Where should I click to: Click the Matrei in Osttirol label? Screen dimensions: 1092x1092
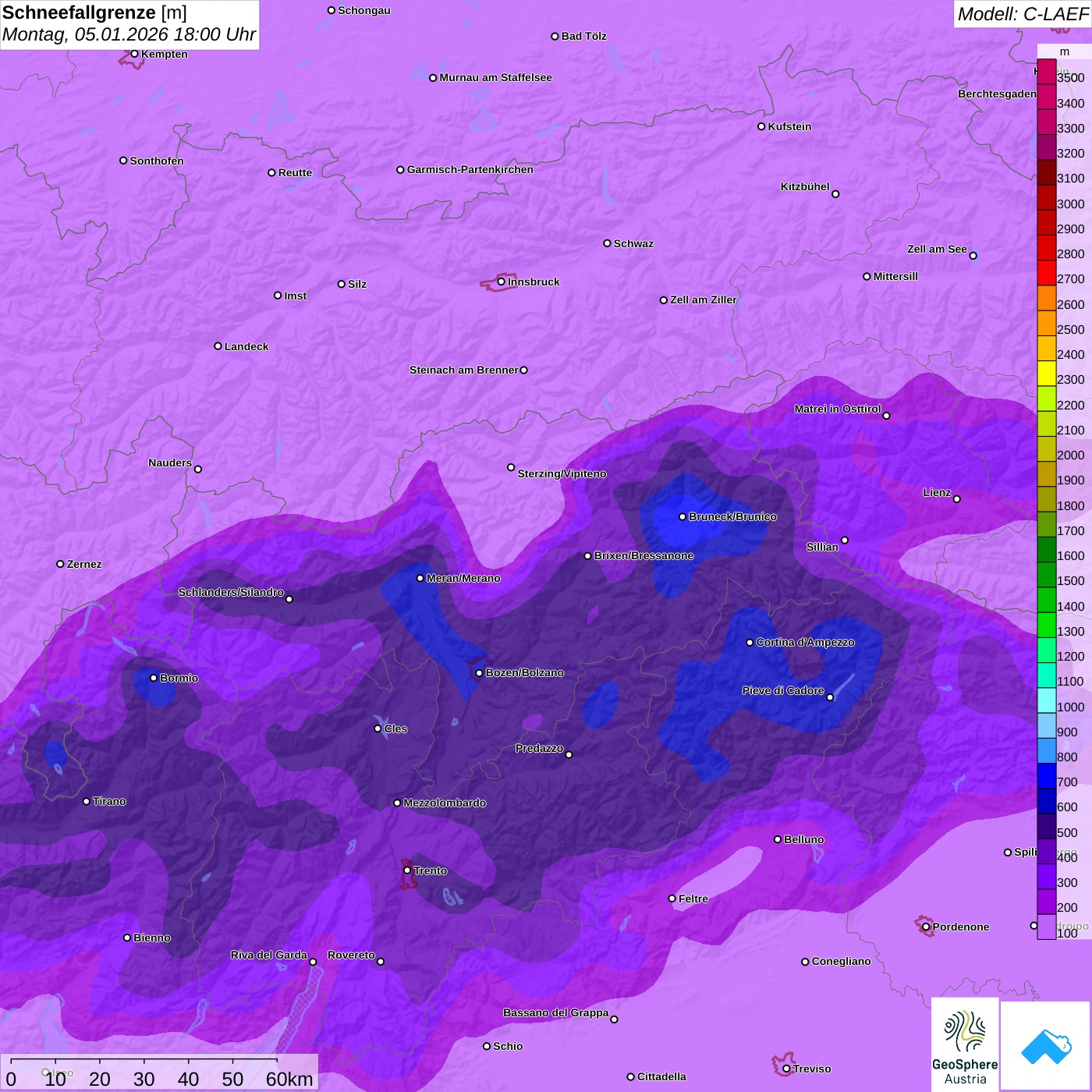(838, 409)
